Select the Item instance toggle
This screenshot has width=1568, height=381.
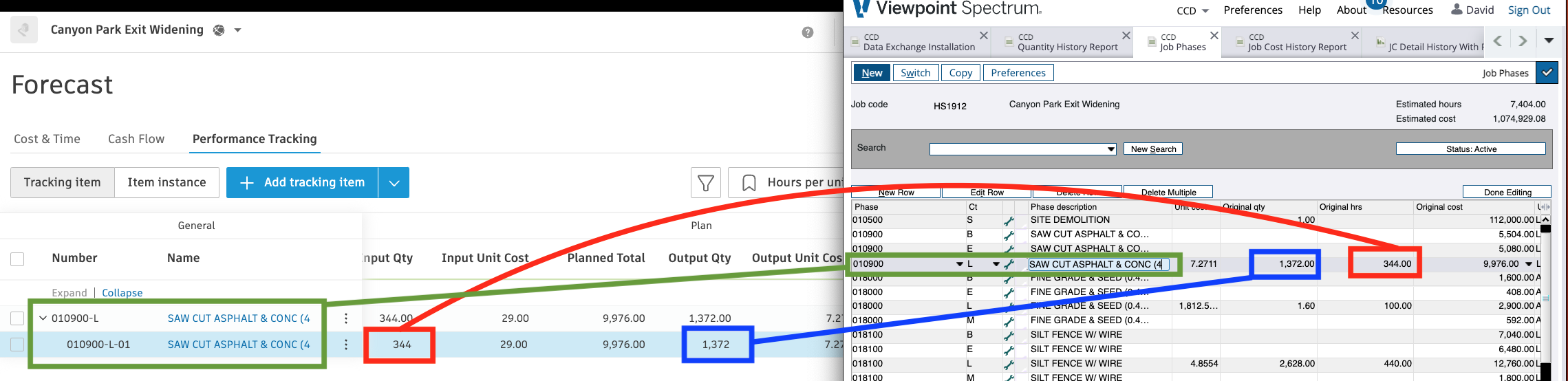click(x=167, y=182)
